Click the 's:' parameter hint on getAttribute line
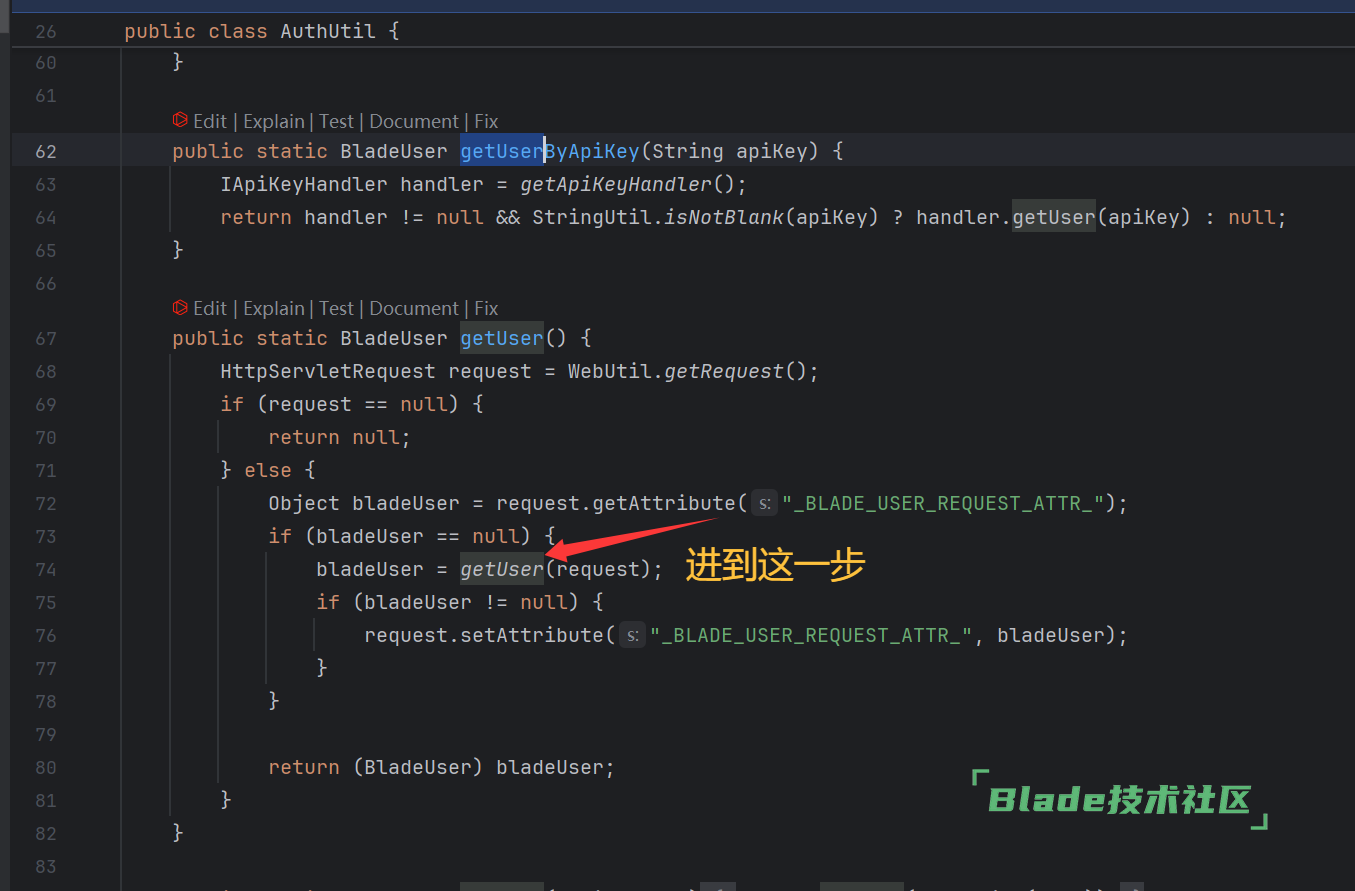Image resolution: width=1355 pixels, height=891 pixels. (x=764, y=503)
